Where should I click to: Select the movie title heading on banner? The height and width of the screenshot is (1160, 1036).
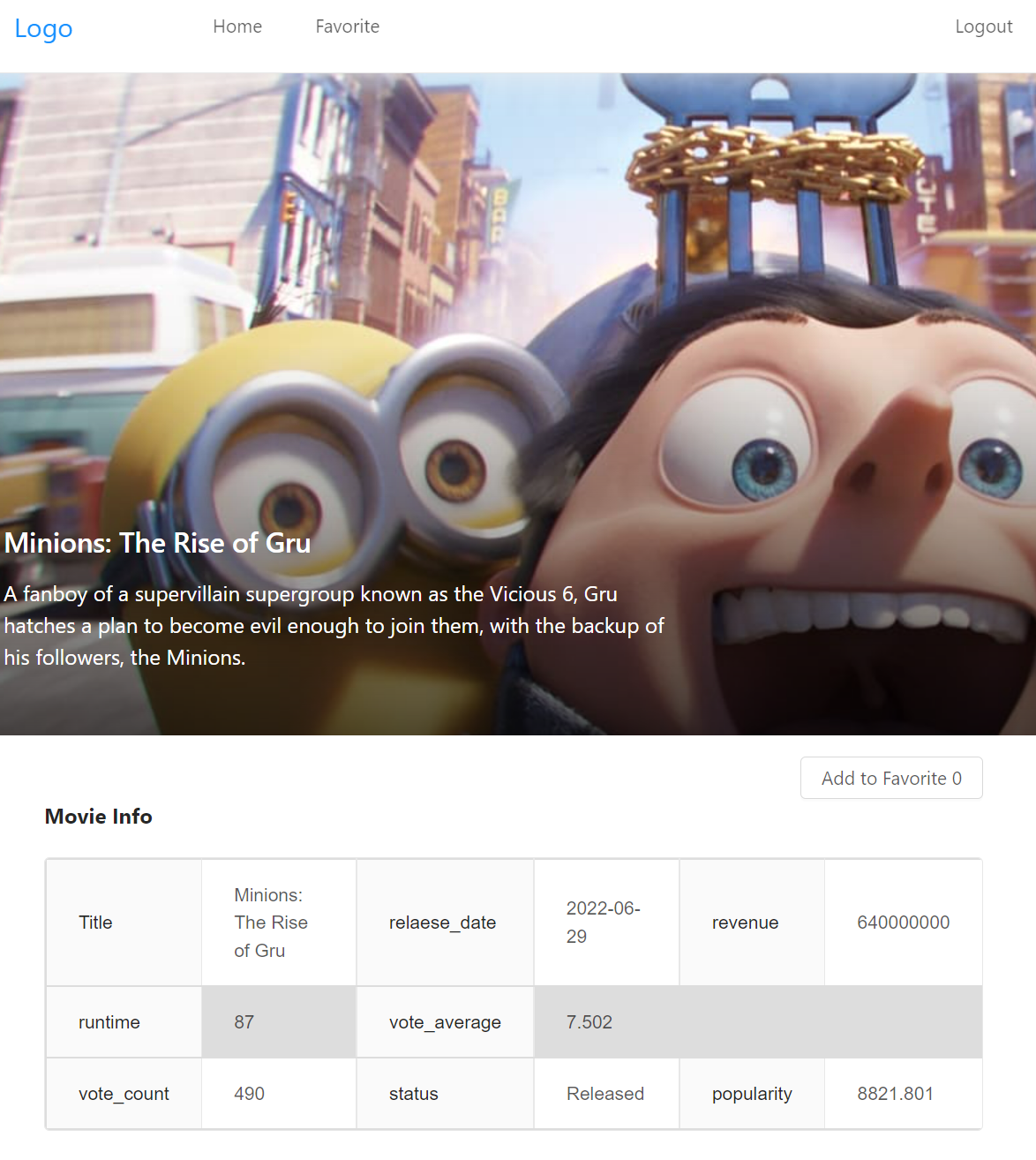pos(158,542)
